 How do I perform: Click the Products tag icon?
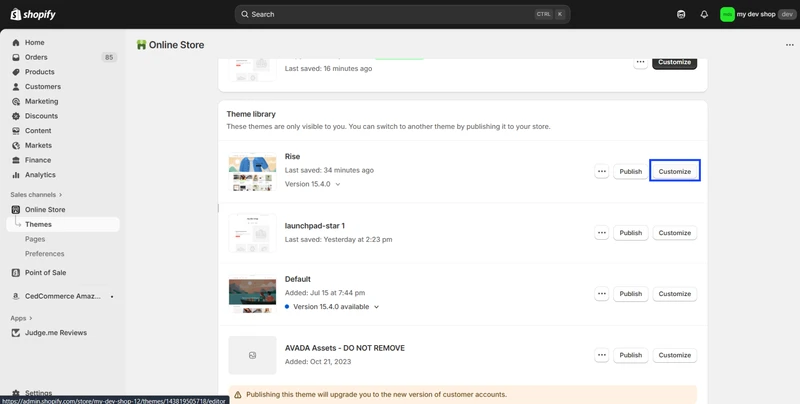tap(16, 72)
